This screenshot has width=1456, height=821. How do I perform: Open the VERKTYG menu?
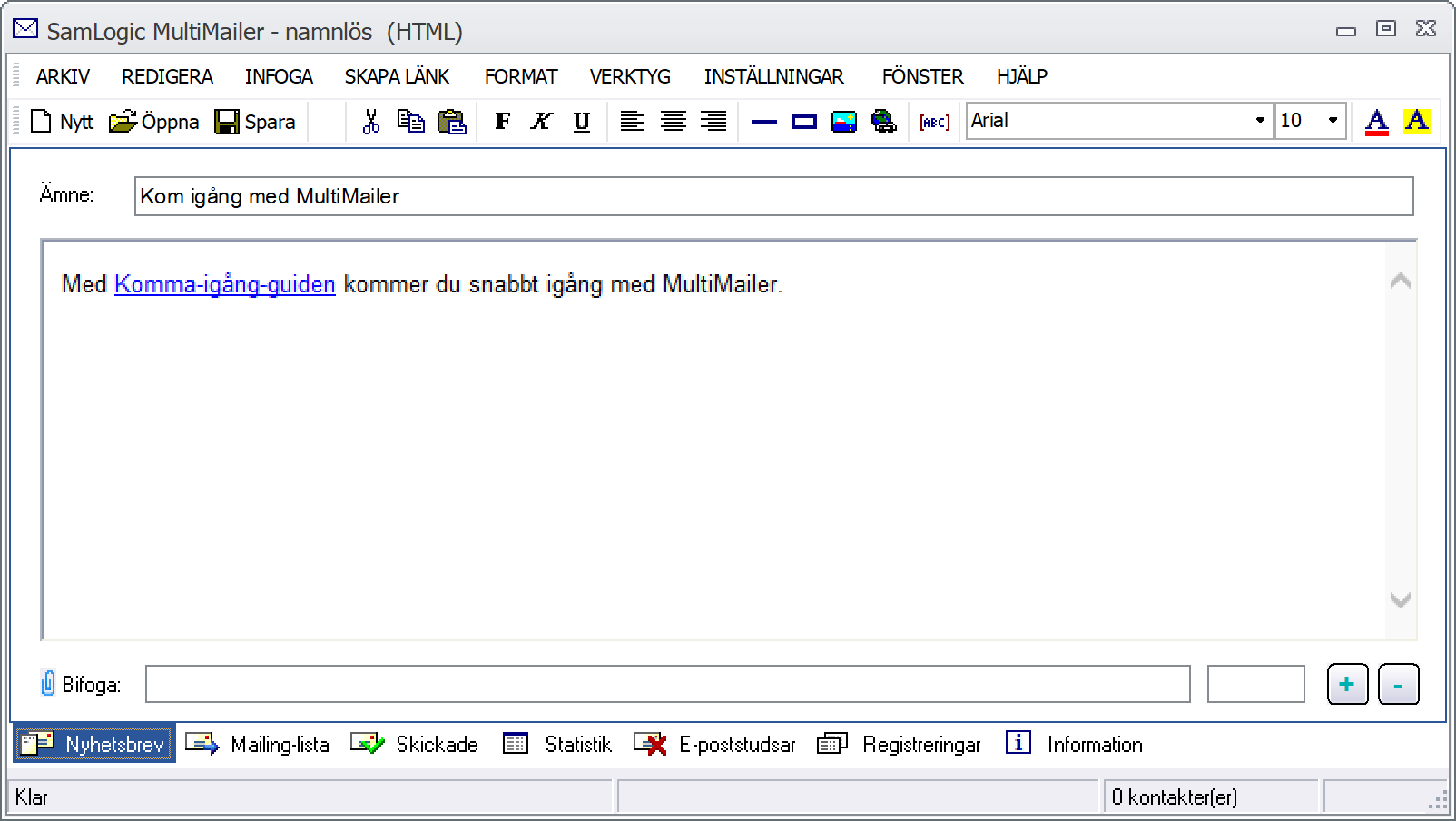click(x=630, y=77)
